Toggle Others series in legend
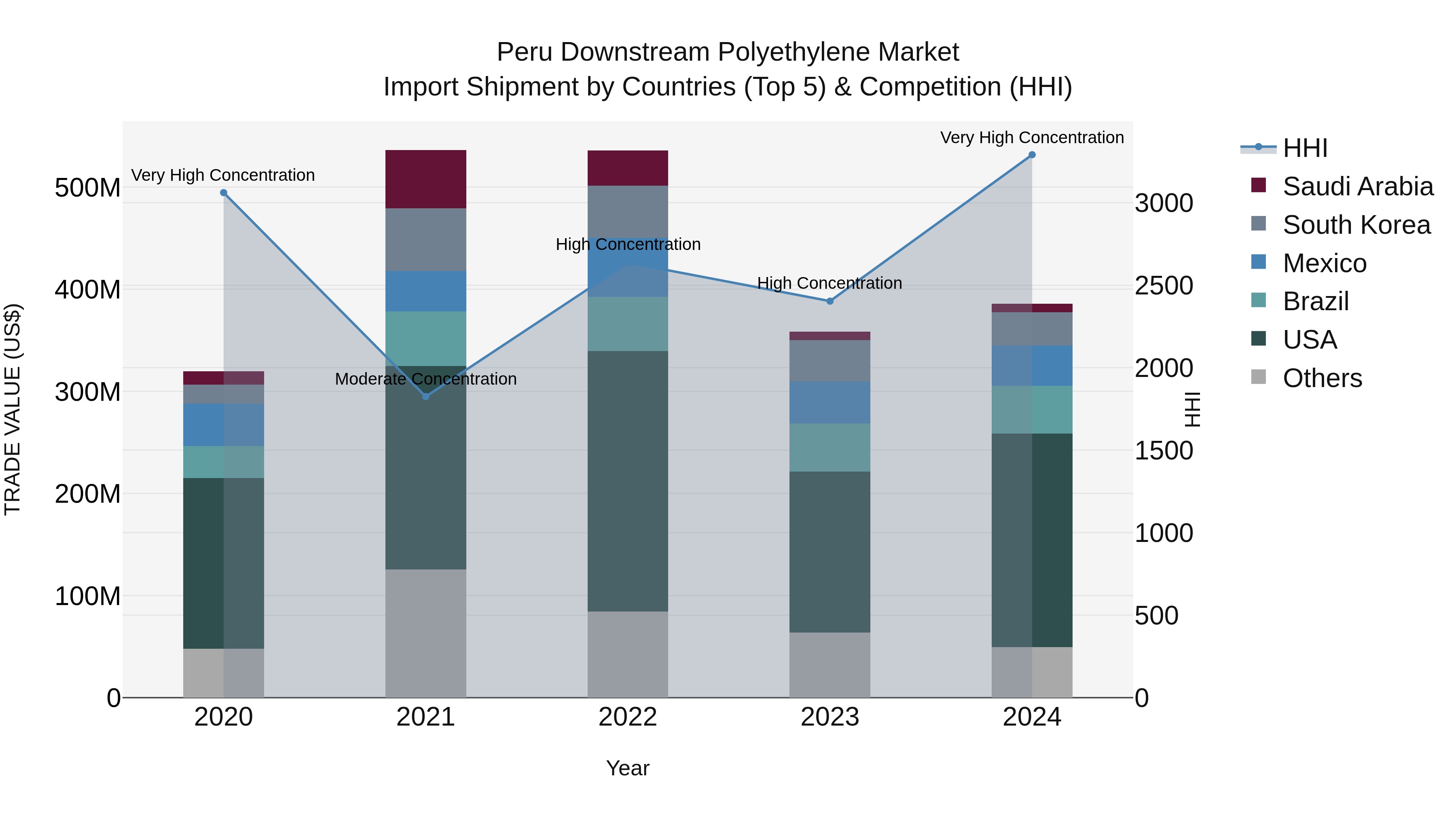 pyautogui.click(x=1307, y=378)
